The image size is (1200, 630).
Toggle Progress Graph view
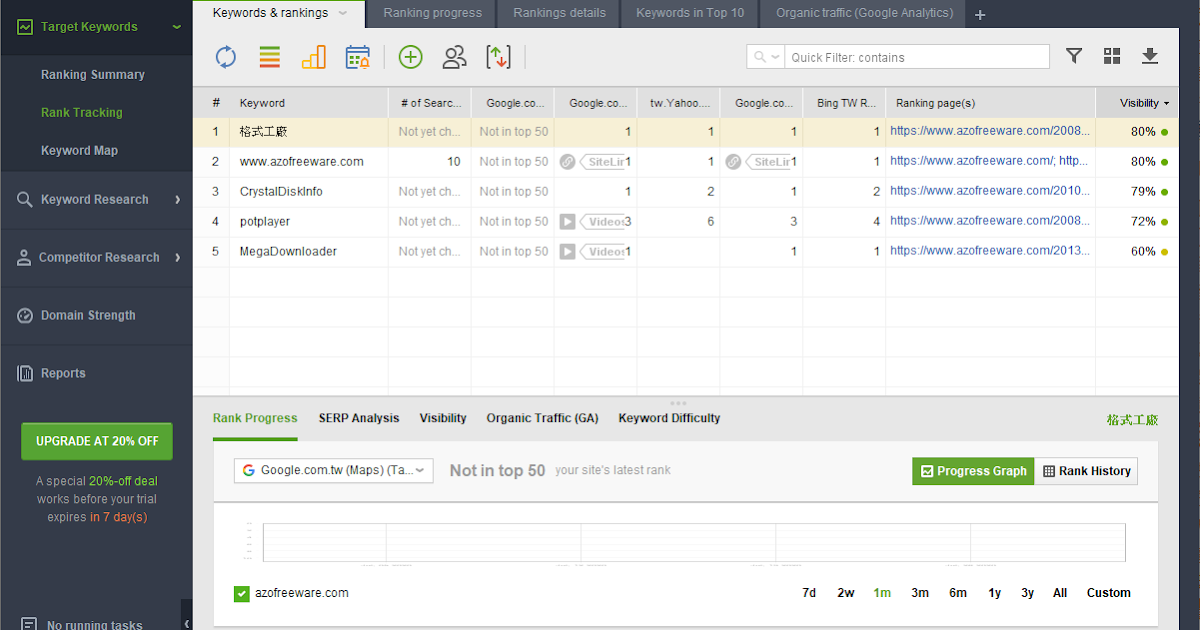coord(972,471)
